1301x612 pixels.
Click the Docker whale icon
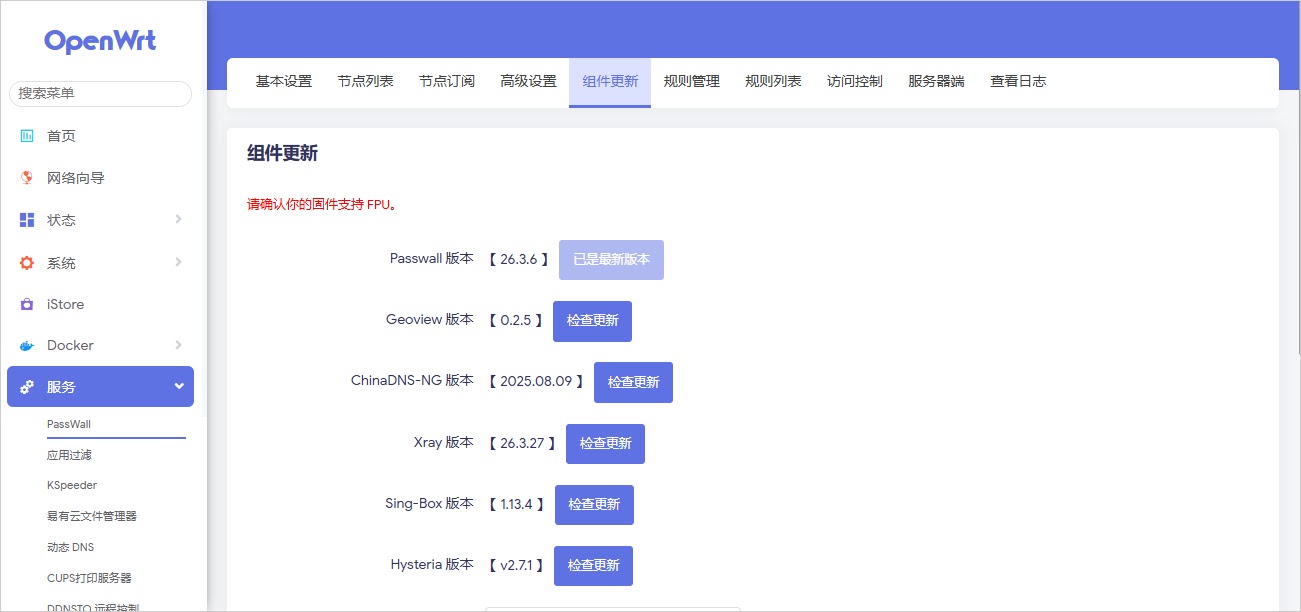27,346
